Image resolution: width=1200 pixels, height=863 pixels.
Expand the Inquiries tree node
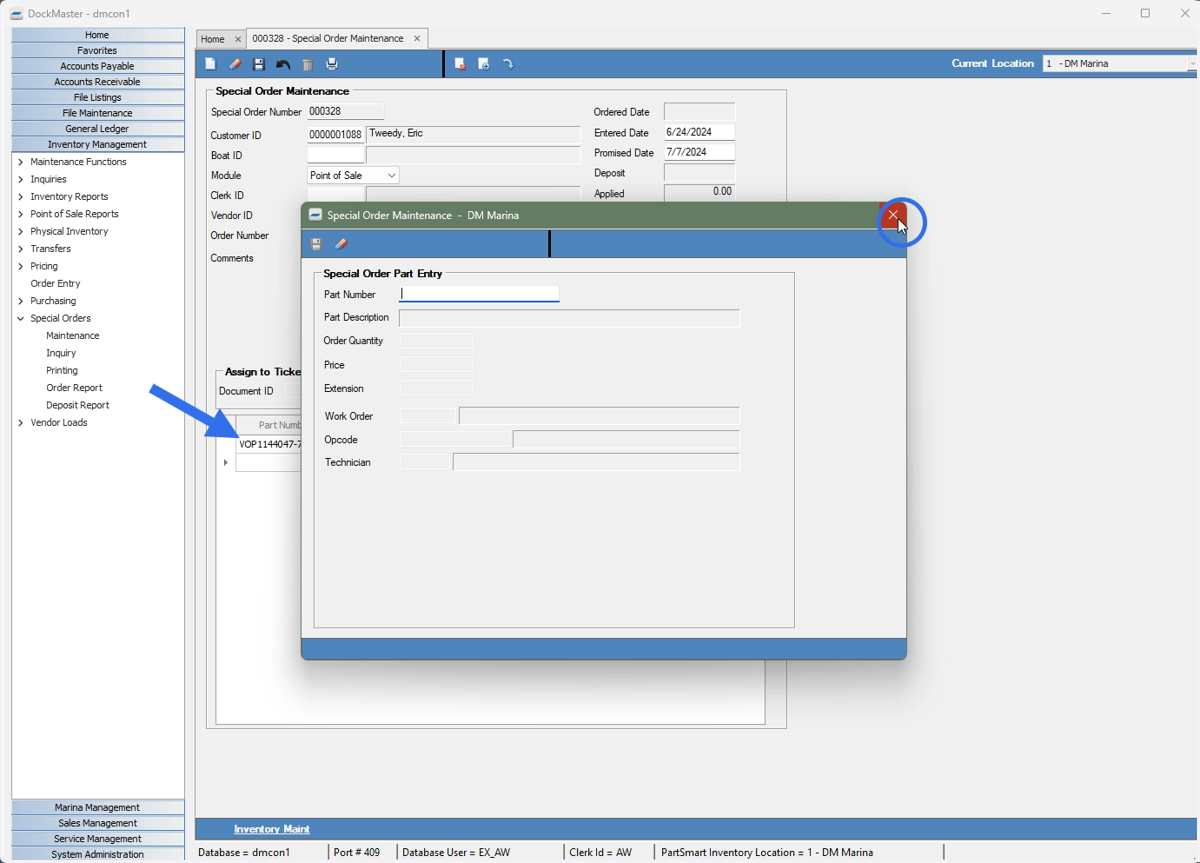pyautogui.click(x=21, y=179)
